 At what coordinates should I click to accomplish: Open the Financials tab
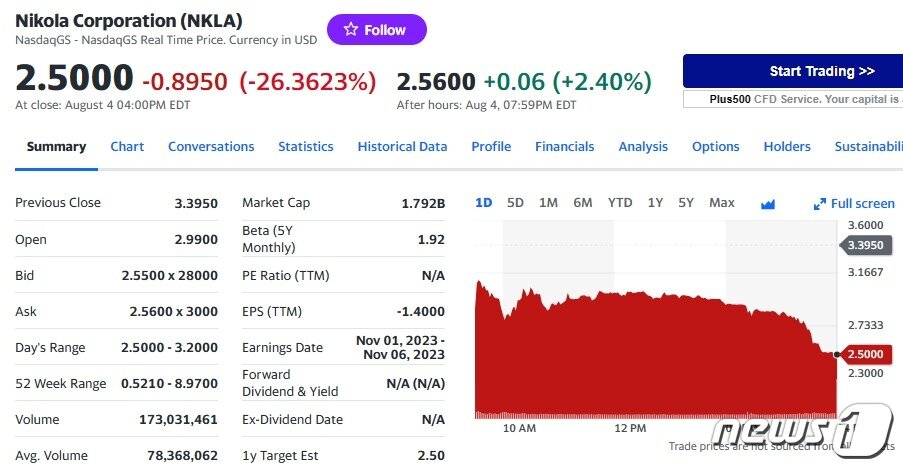pyautogui.click(x=564, y=146)
